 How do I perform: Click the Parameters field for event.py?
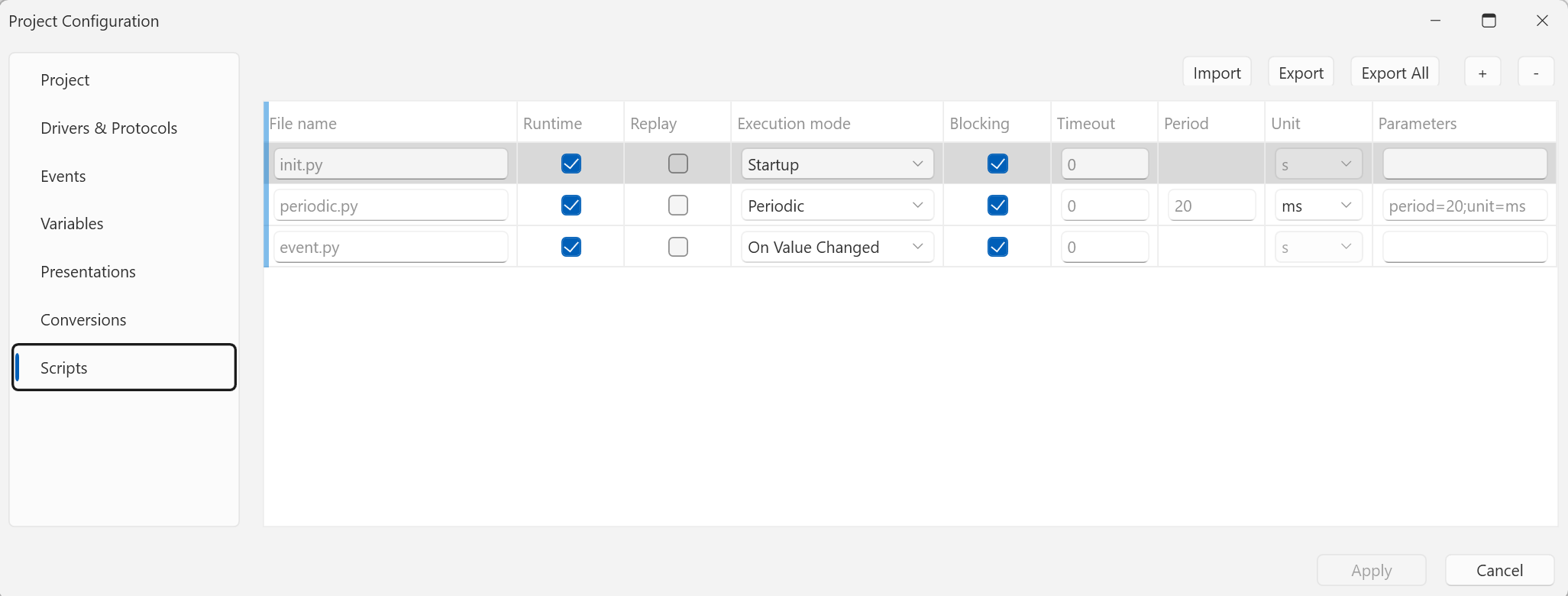(1465, 247)
